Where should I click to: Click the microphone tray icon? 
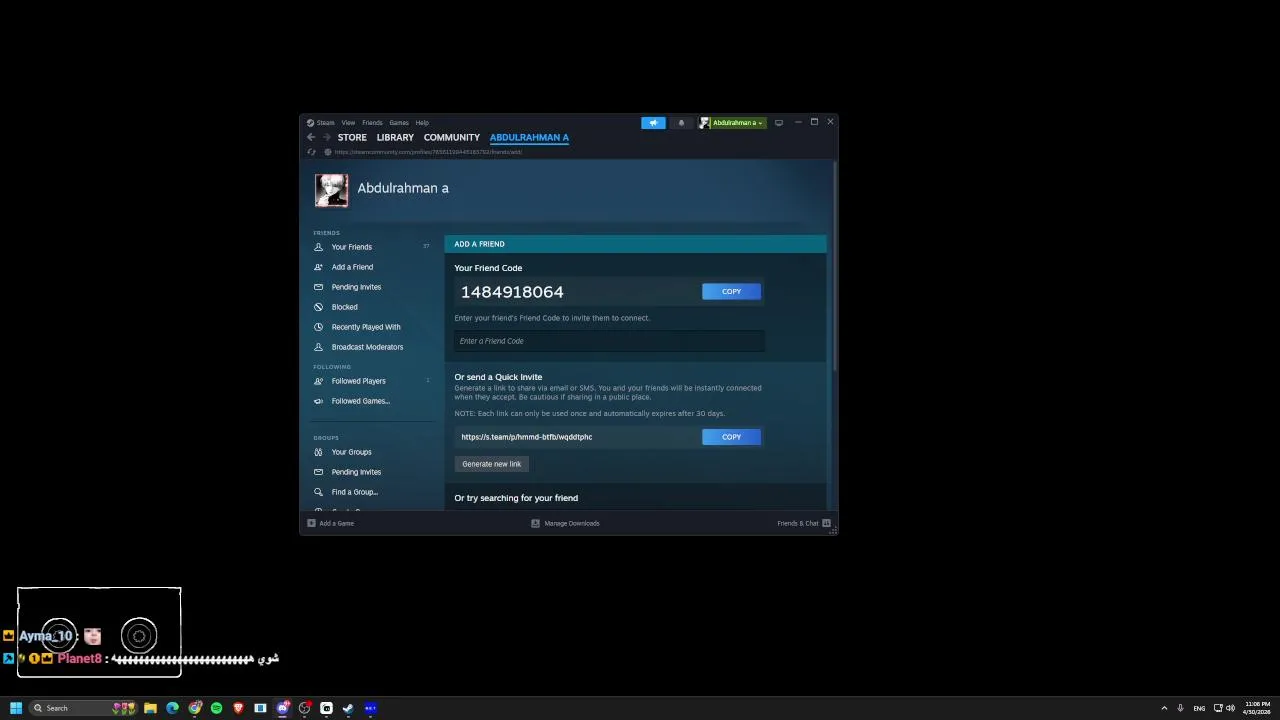[1180, 708]
